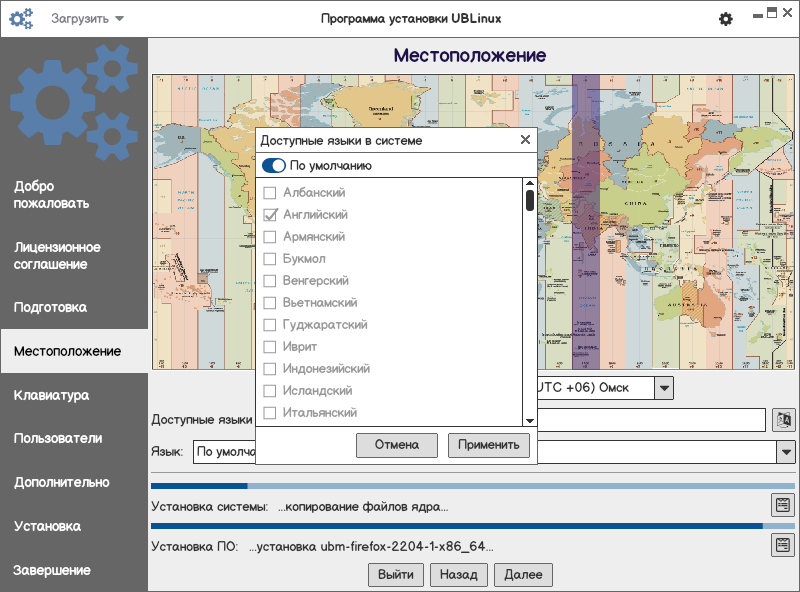Click the UBLinux gears logo in title bar

(22, 19)
